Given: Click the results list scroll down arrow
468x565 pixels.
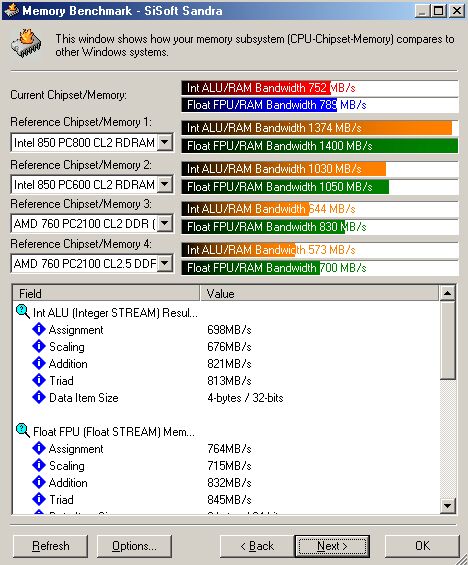Looking at the screenshot, I should pyautogui.click(x=447, y=506).
